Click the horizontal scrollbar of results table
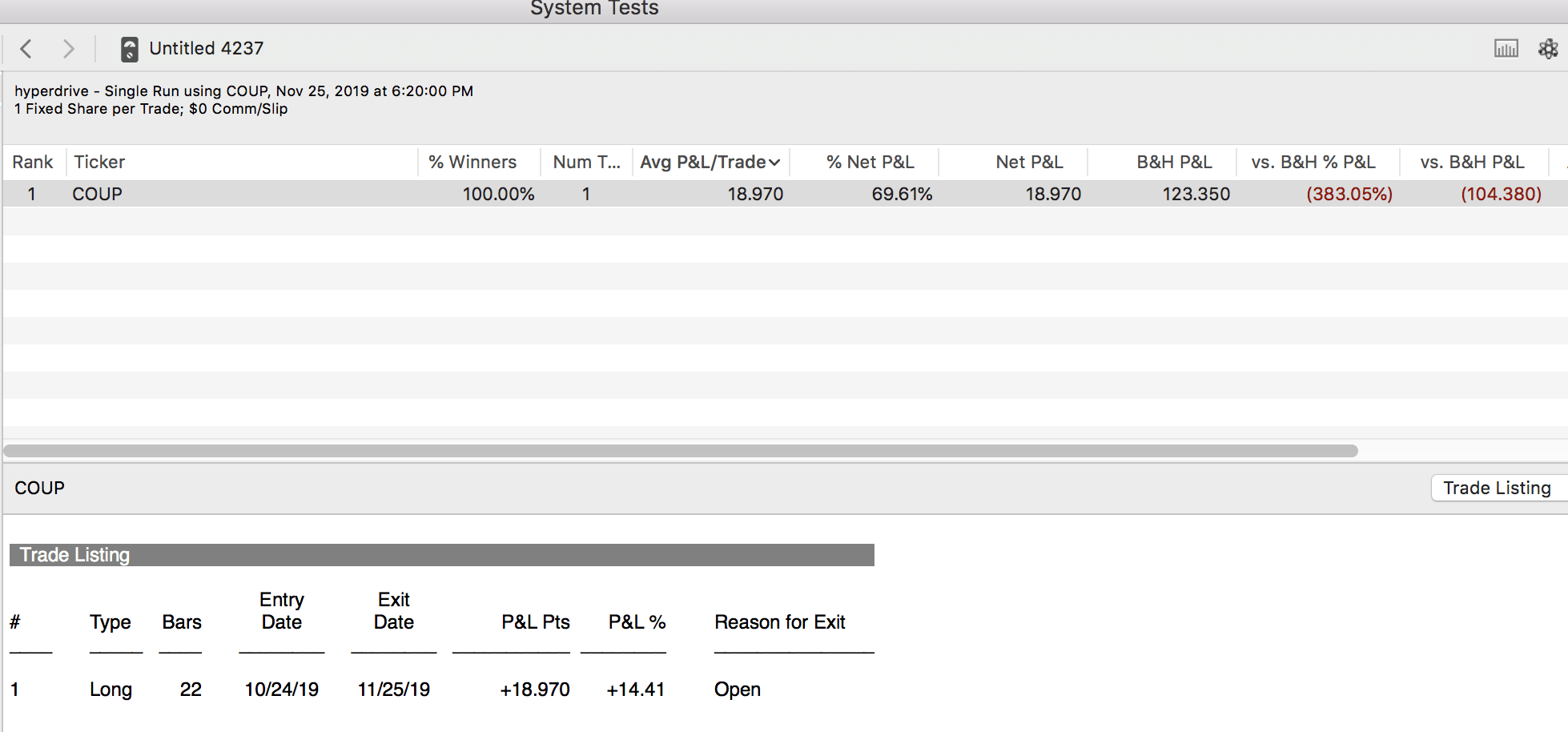The height and width of the screenshot is (732, 1568). 681,451
